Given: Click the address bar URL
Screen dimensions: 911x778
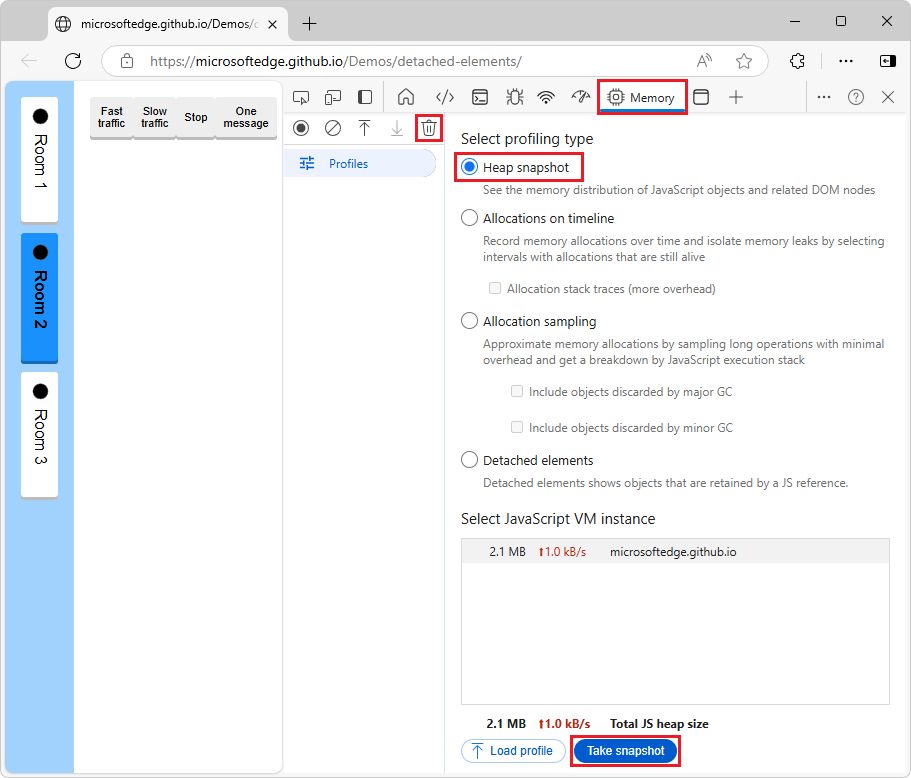Looking at the screenshot, I should 336,61.
